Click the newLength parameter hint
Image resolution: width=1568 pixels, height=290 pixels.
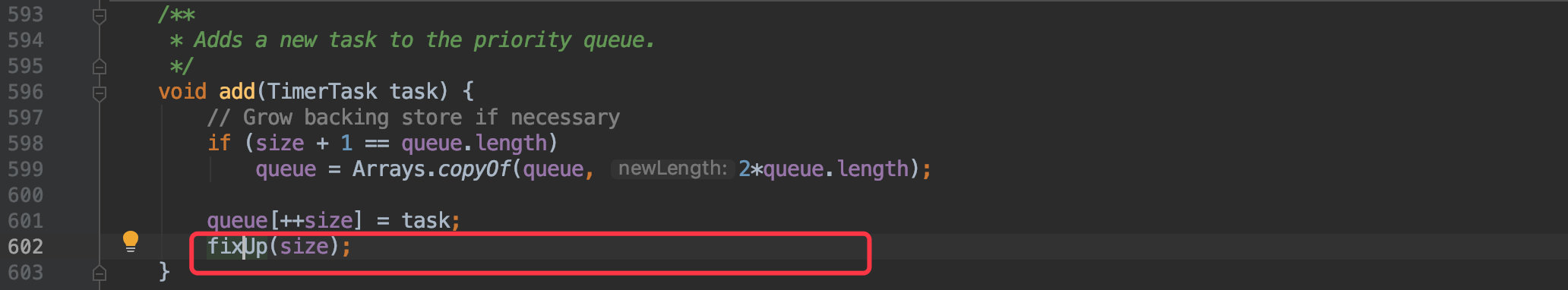pos(673,169)
